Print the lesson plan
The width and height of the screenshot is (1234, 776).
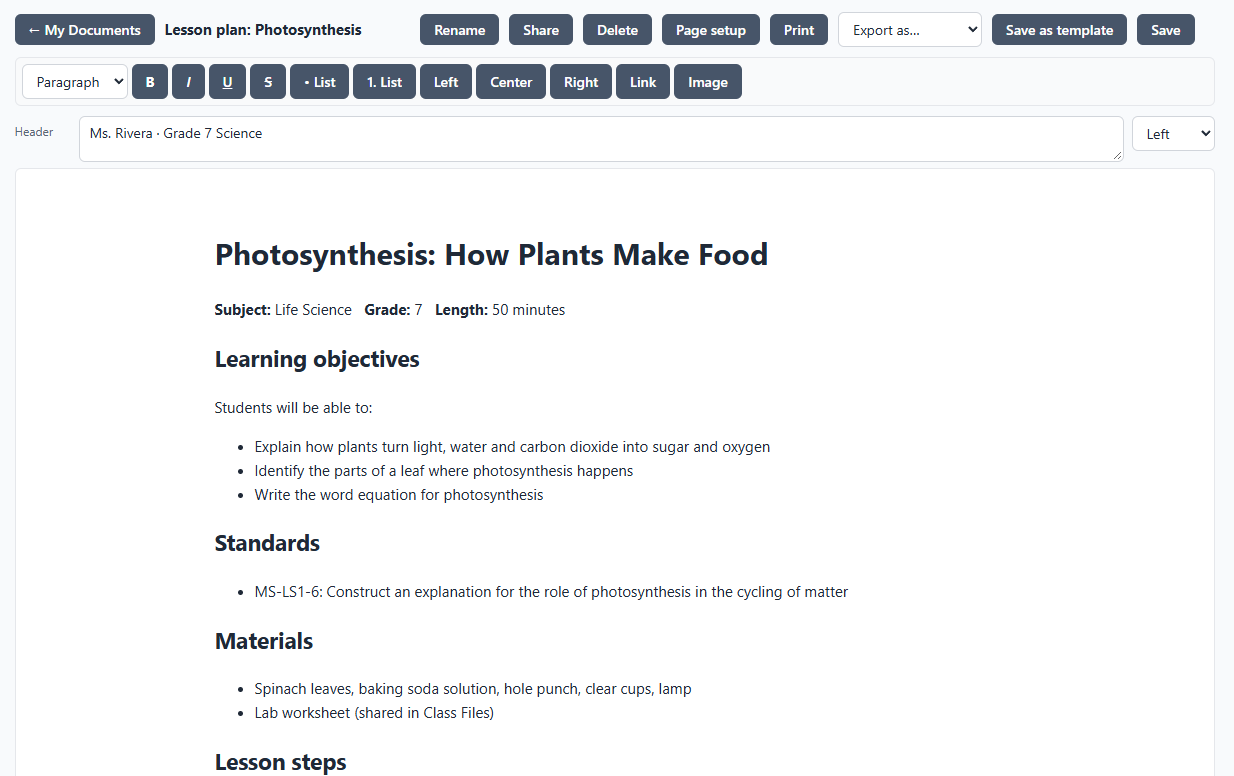[799, 30]
